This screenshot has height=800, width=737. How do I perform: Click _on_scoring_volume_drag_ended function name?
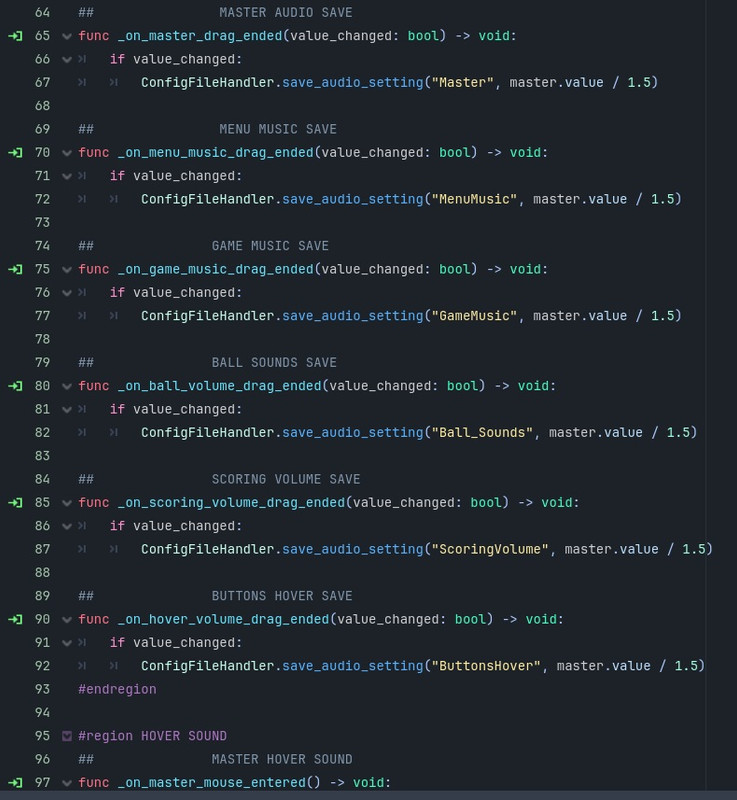pyautogui.click(x=232, y=503)
